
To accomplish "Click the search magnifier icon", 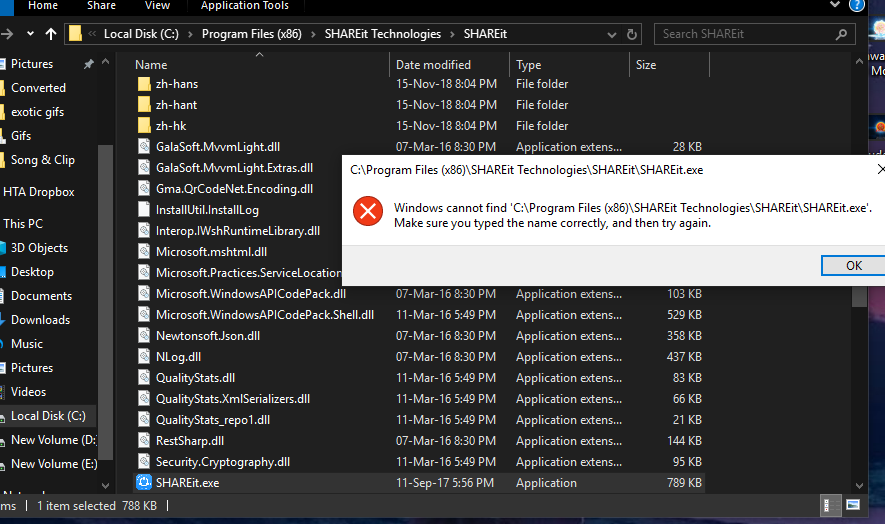I will point(841,34).
